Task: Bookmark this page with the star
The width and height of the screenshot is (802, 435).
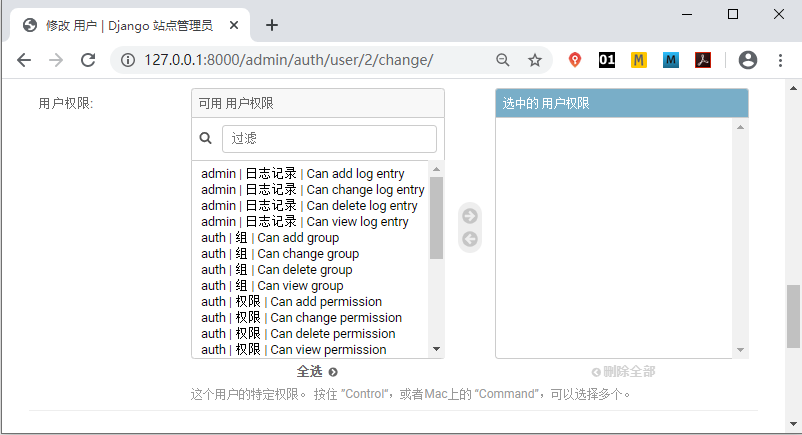Action: pyautogui.click(x=534, y=60)
